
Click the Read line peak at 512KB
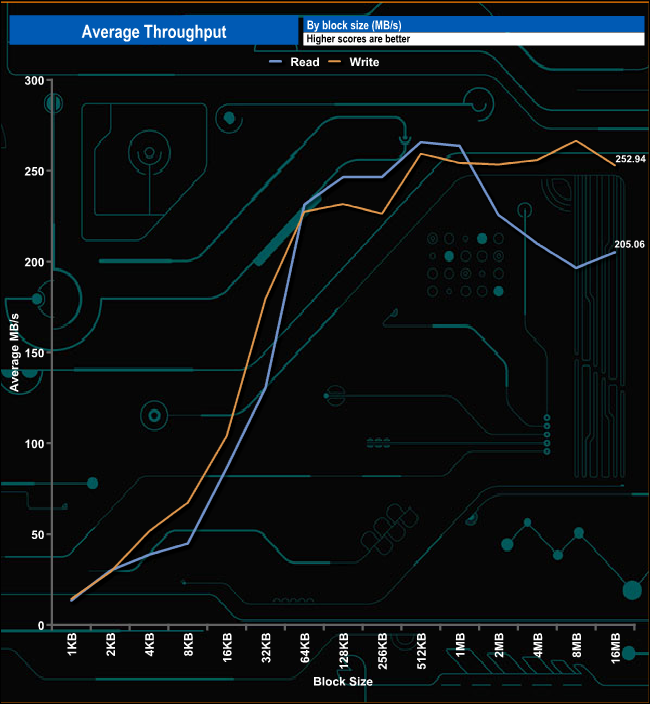[421, 142]
